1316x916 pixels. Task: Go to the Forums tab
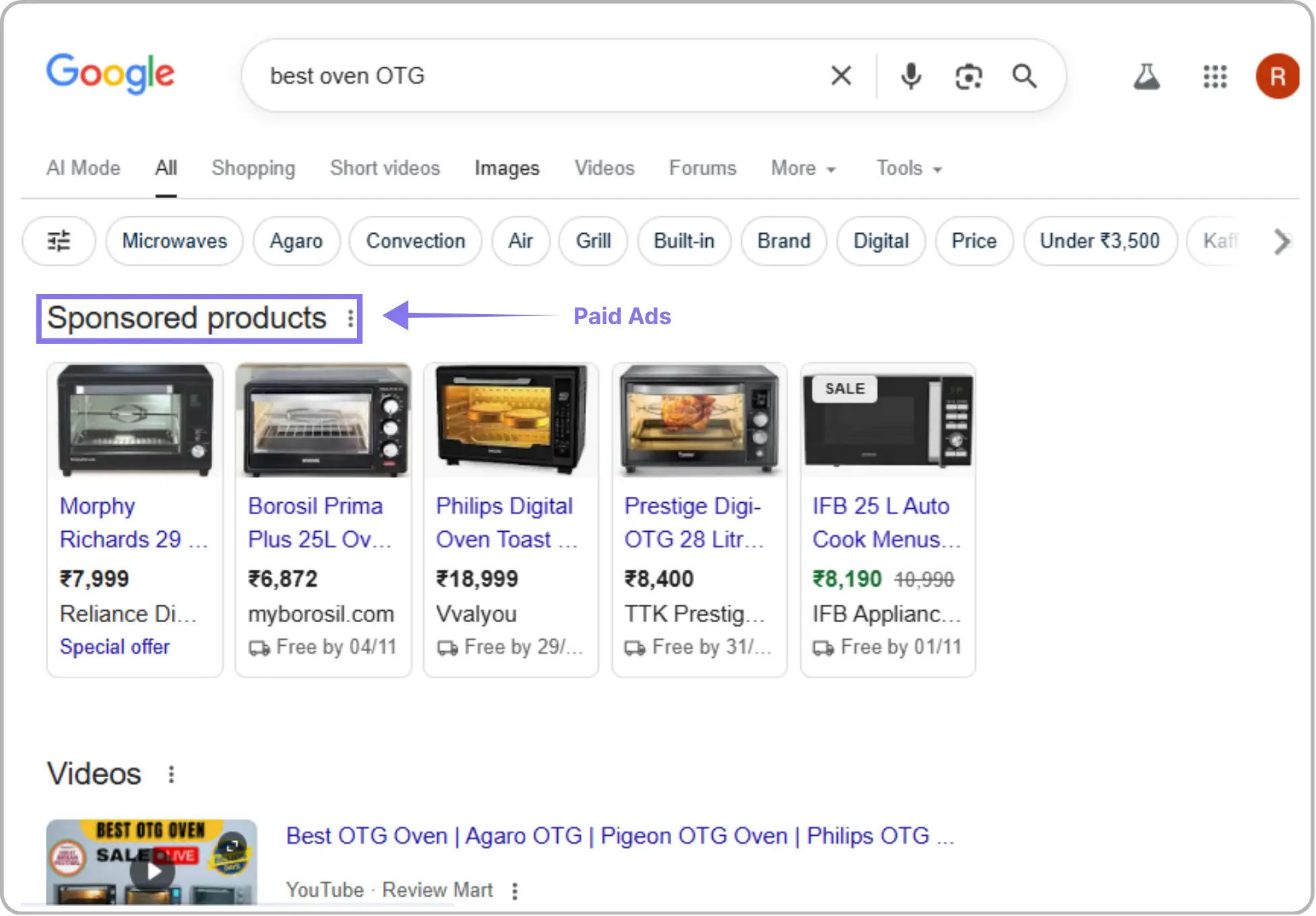pyautogui.click(x=703, y=168)
